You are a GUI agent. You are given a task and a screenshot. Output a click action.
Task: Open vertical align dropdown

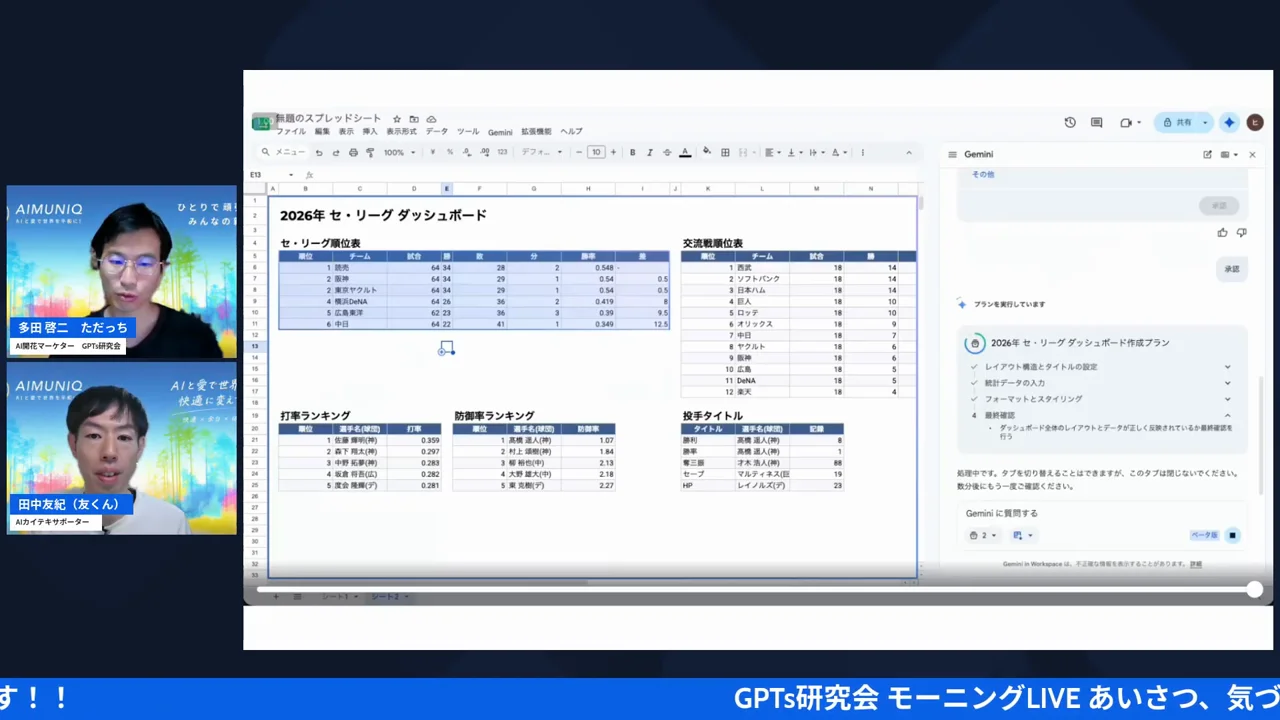pos(793,153)
